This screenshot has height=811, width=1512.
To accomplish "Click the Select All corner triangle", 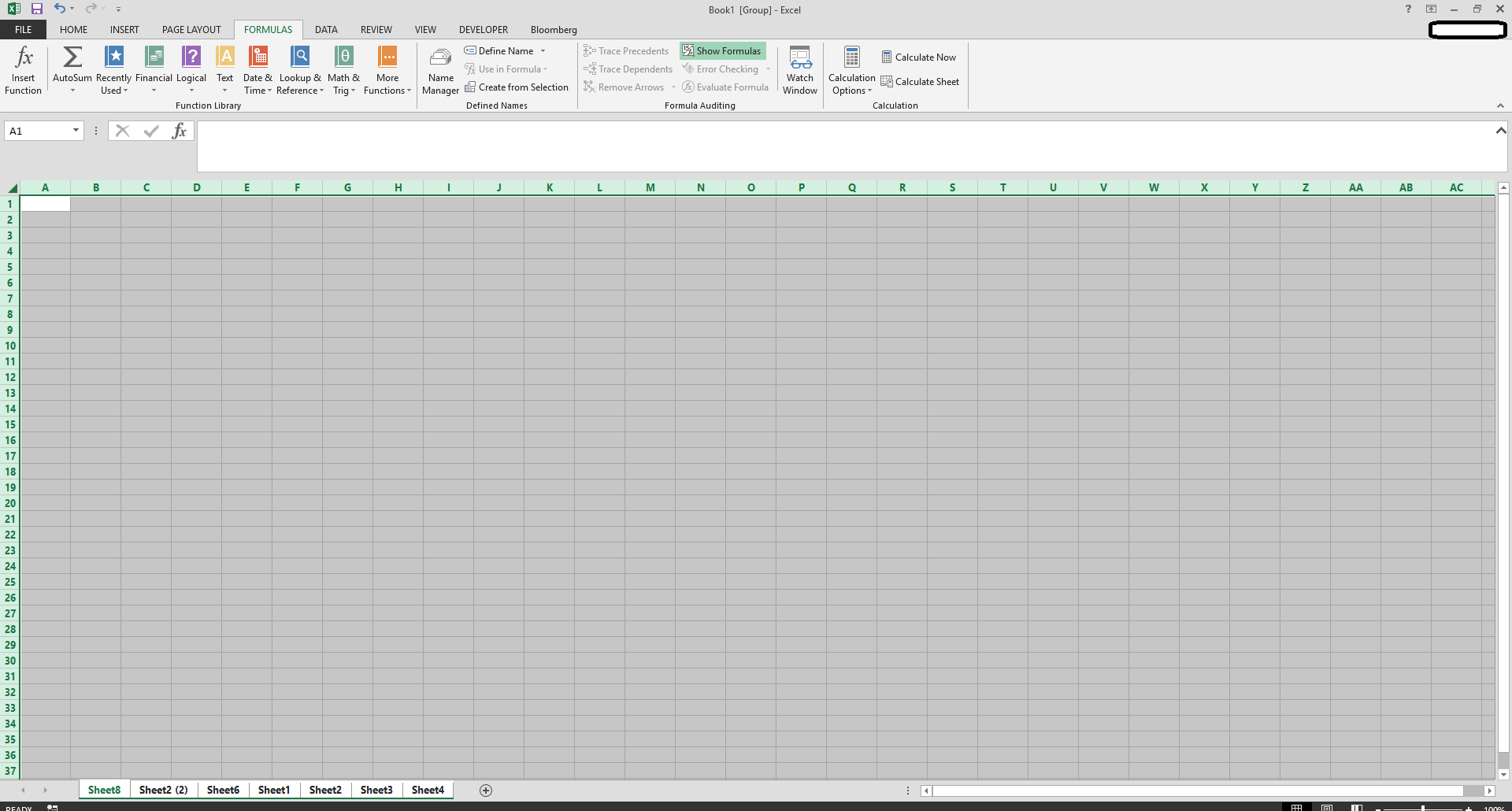I will [12, 187].
